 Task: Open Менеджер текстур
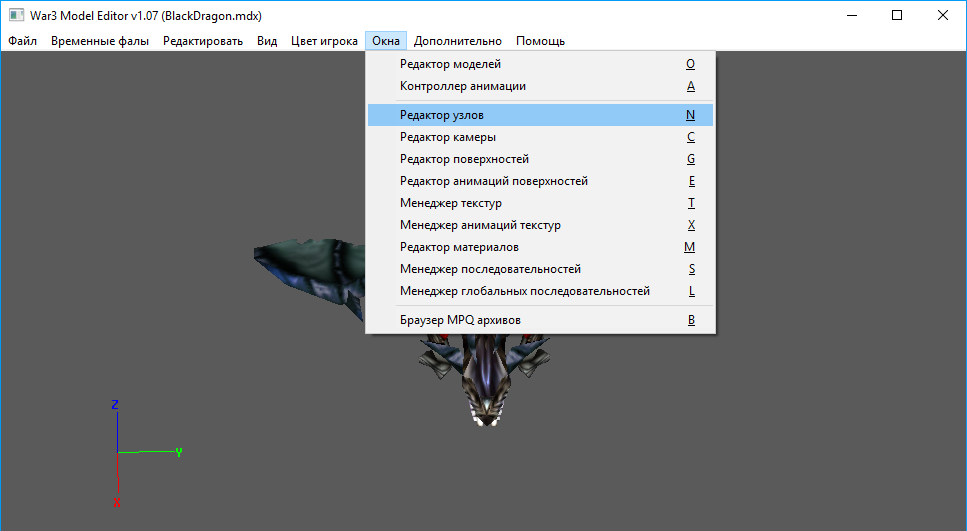point(540,204)
